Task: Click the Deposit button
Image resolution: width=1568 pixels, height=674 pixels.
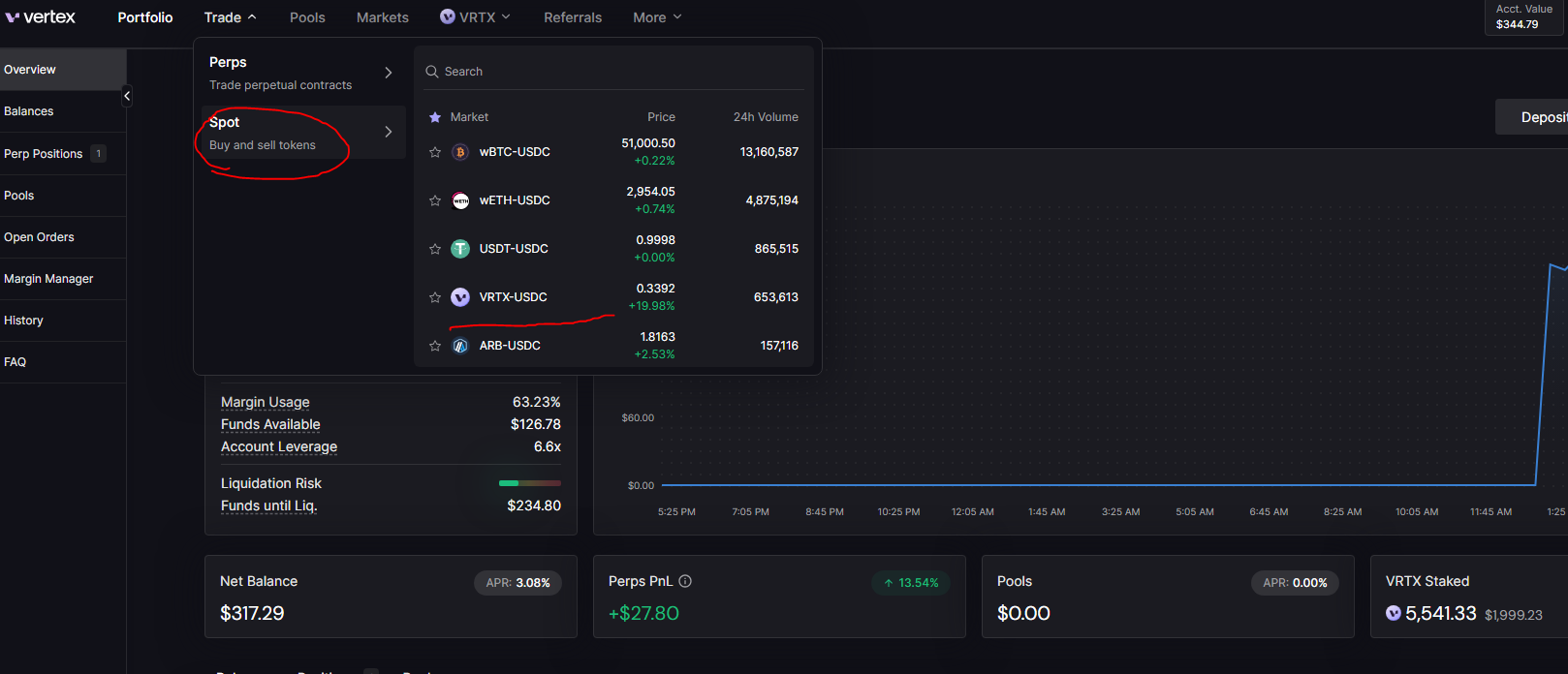Action: coord(1532,117)
